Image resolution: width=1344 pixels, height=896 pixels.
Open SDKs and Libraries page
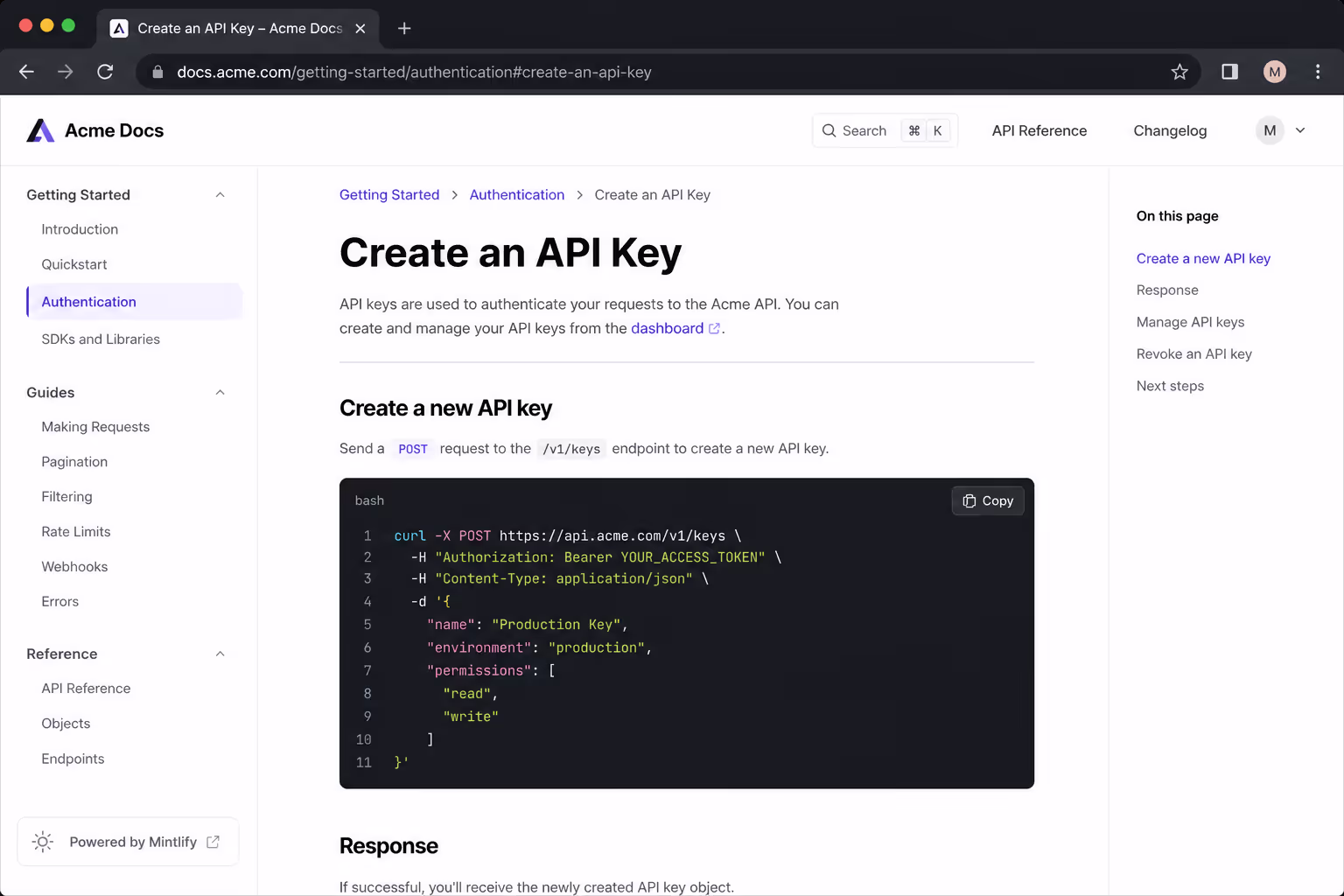101,339
